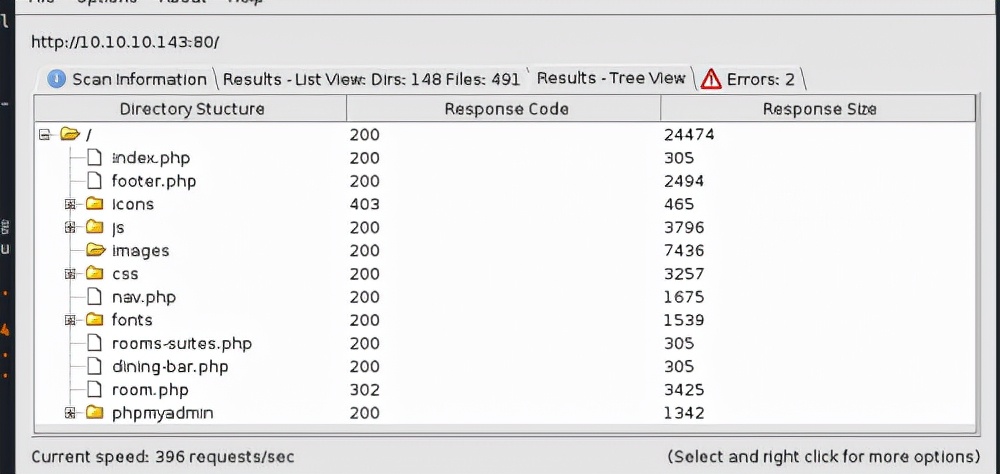
Task: Click response size 2494 of footer.php
Action: pyautogui.click(x=684, y=181)
